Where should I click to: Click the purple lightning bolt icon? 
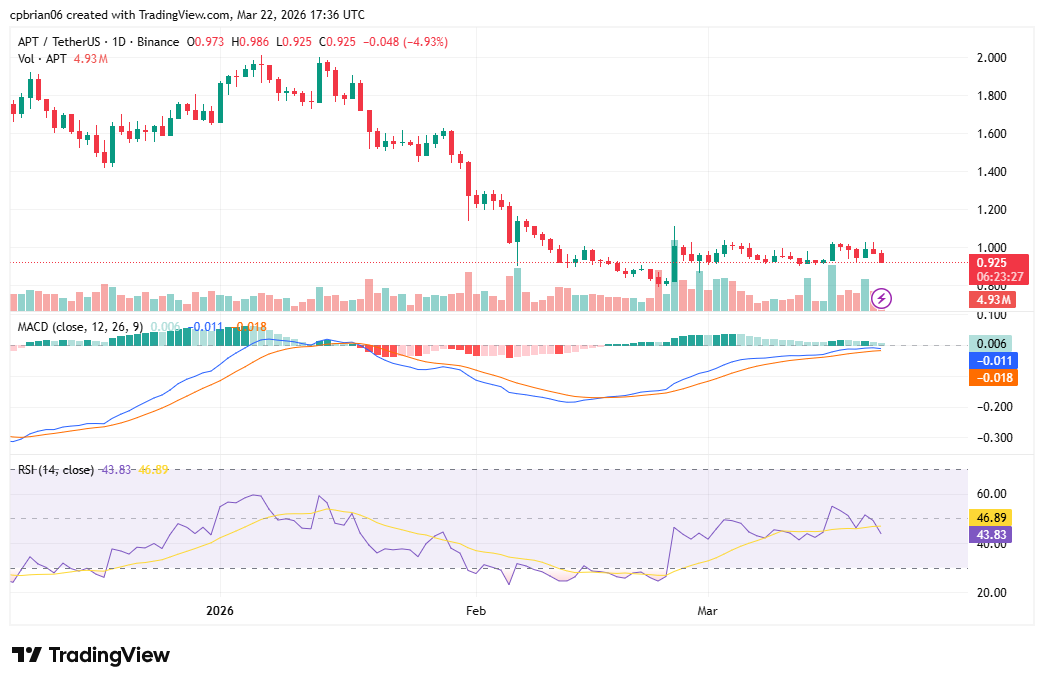[881, 297]
